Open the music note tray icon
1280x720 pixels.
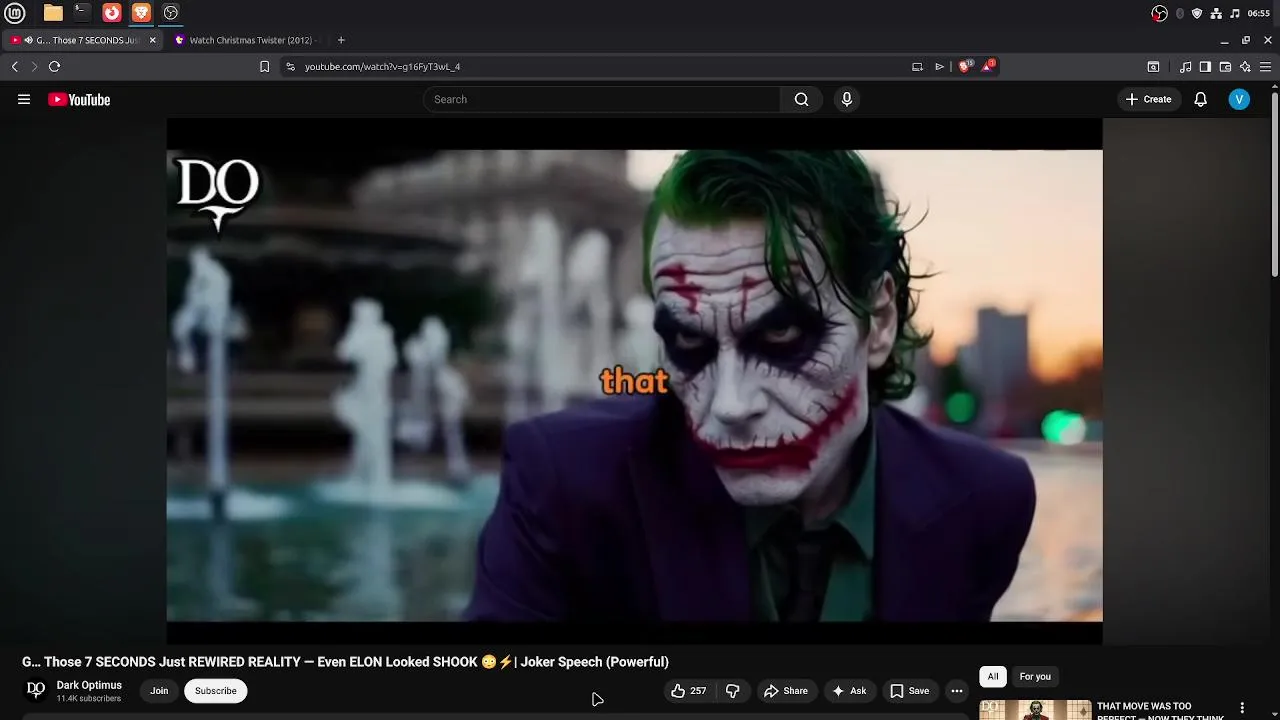pos(1235,13)
